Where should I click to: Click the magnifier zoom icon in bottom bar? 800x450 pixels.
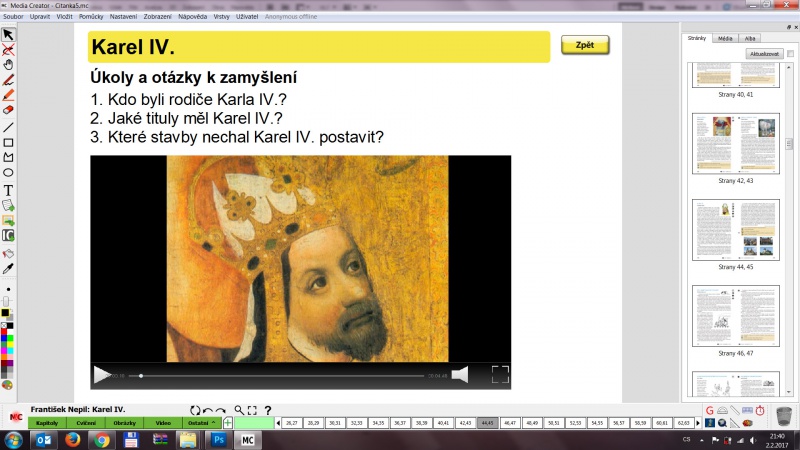tap(238, 410)
